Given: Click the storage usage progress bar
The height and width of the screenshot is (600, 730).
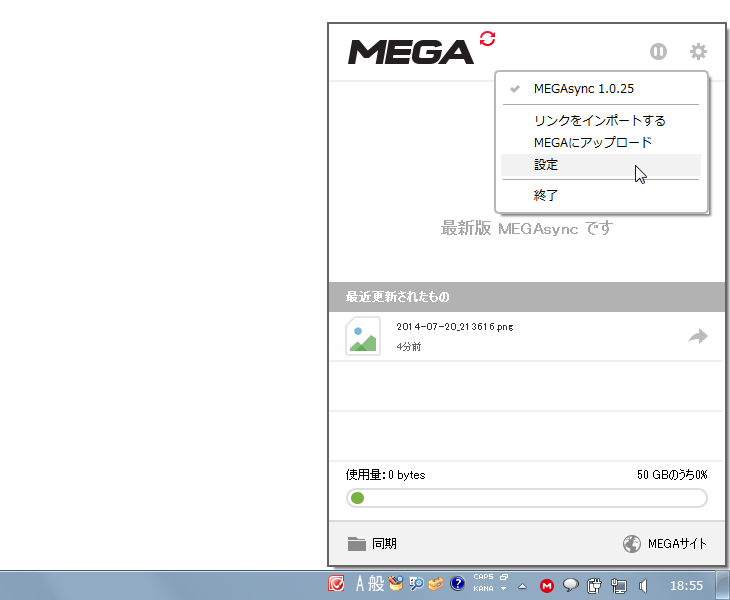Looking at the screenshot, I should coord(527,498).
